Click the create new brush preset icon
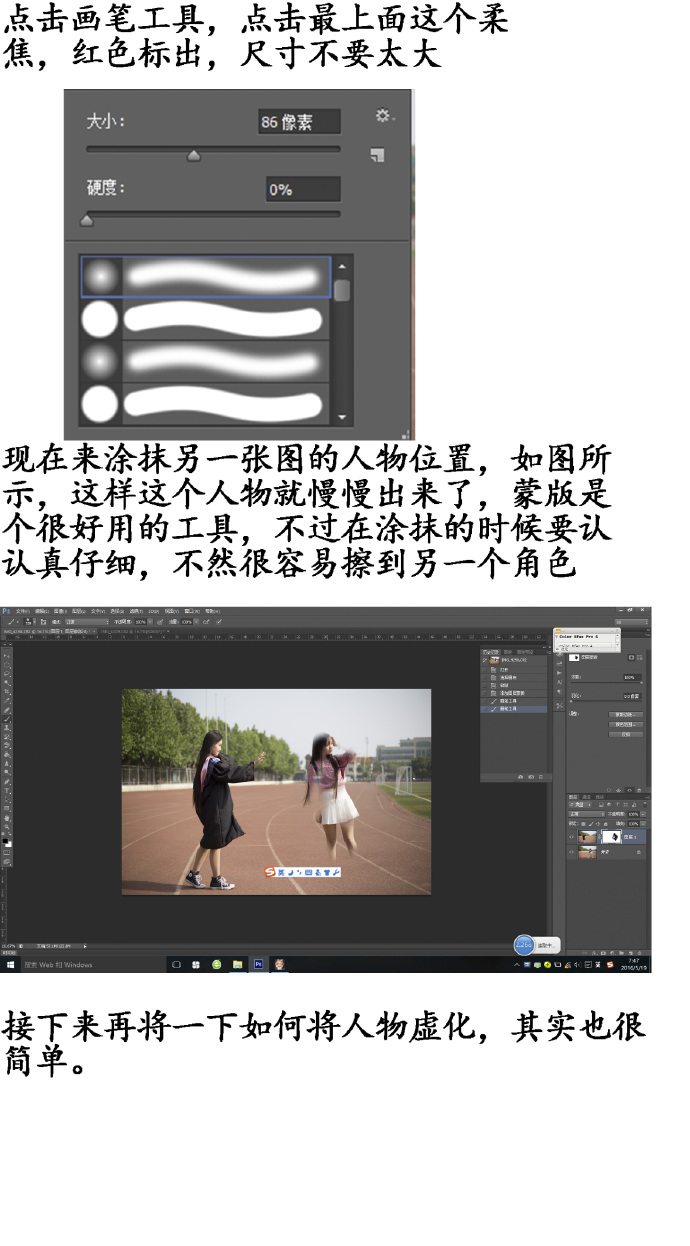The width and height of the screenshot is (690, 1246). 377,155
